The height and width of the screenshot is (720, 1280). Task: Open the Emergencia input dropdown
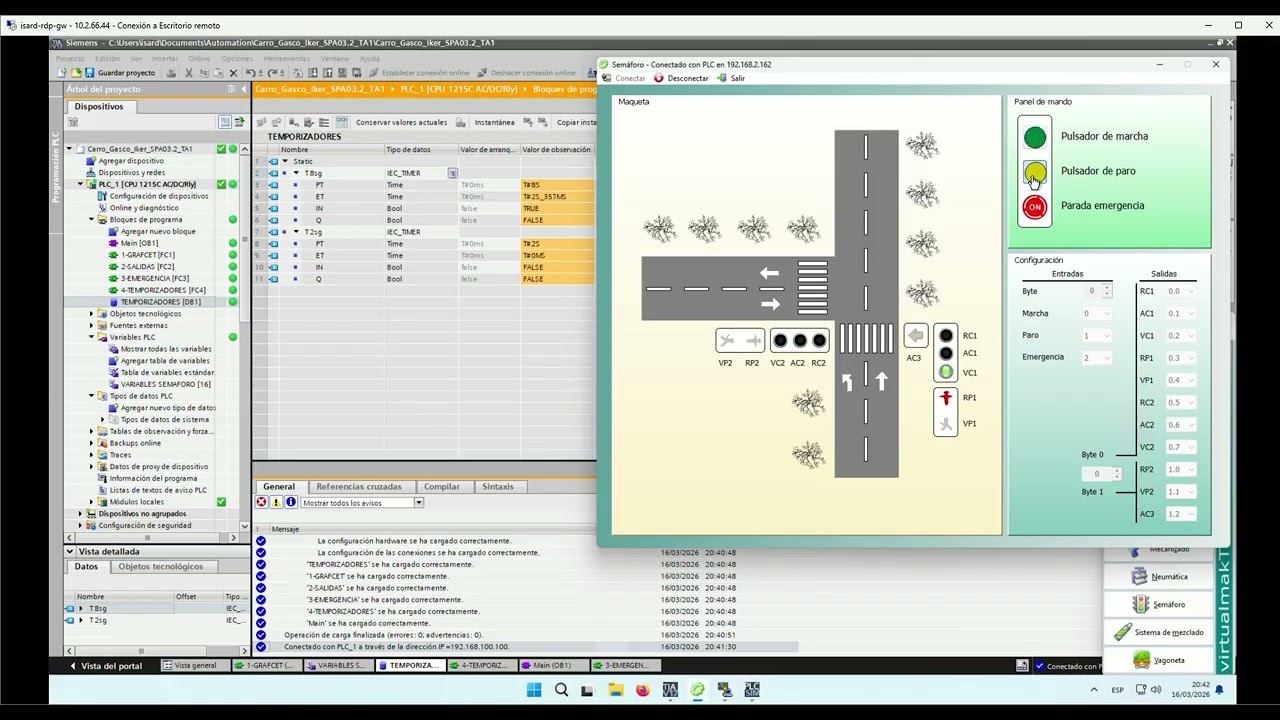click(1097, 358)
